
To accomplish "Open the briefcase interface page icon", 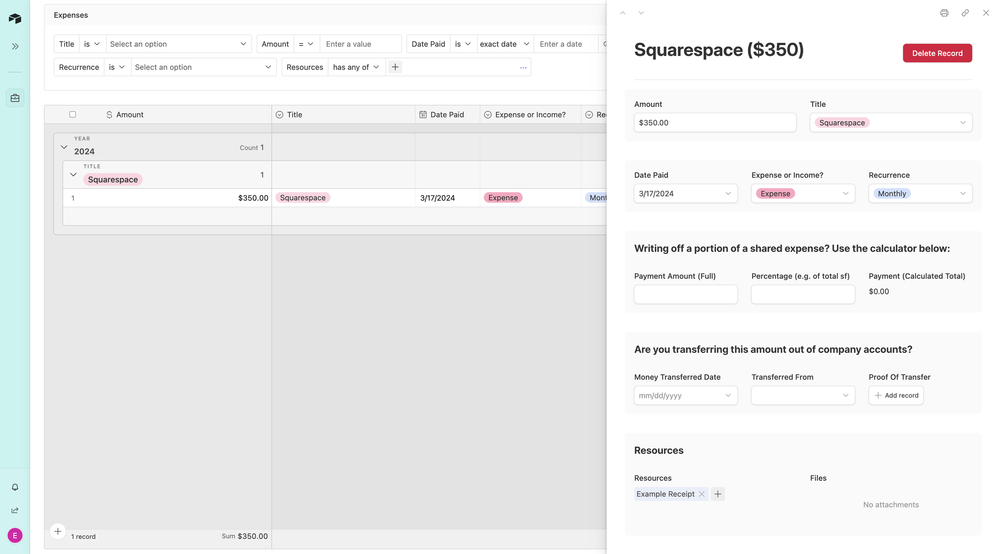I will pos(15,98).
